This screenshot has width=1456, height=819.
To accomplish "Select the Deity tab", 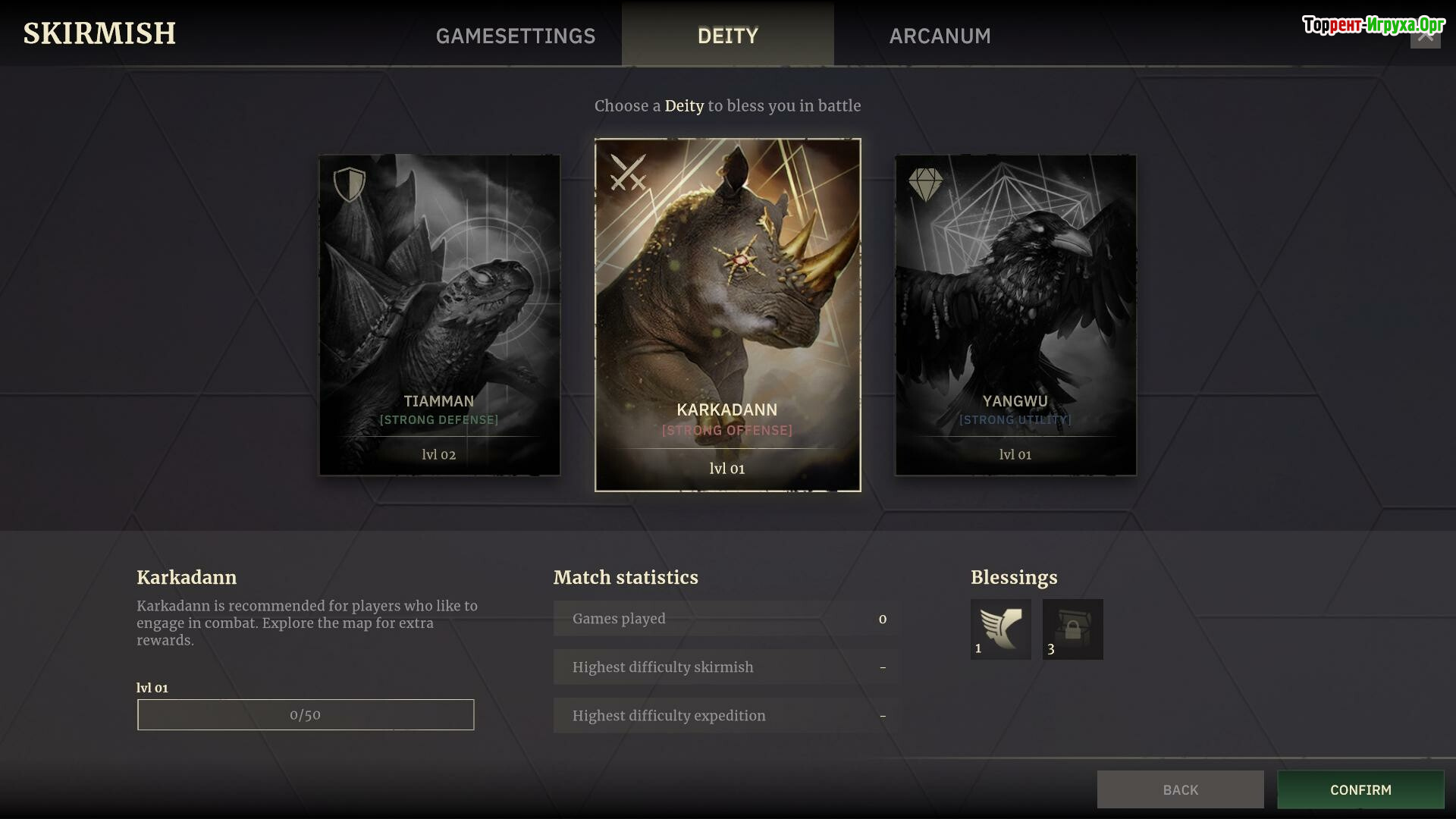I will point(728,36).
